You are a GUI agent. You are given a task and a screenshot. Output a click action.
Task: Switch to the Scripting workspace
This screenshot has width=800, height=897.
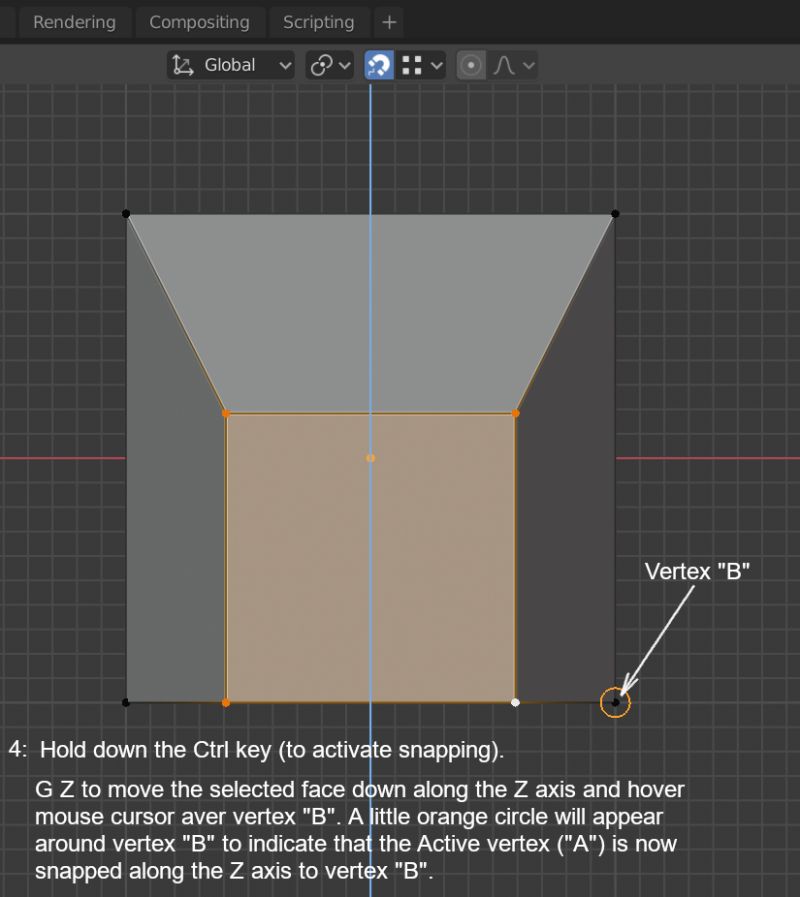(x=318, y=22)
